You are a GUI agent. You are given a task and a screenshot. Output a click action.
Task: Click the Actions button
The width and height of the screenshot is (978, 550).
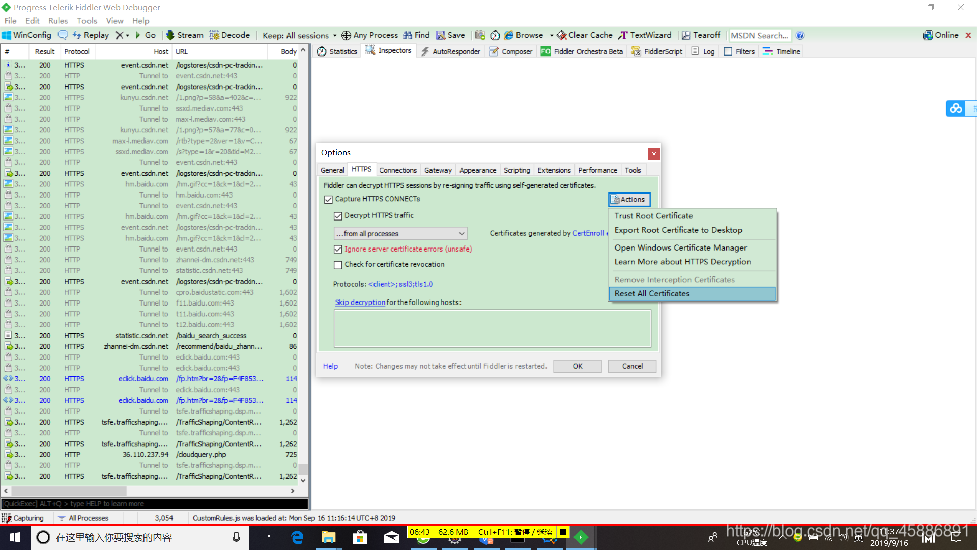(629, 200)
